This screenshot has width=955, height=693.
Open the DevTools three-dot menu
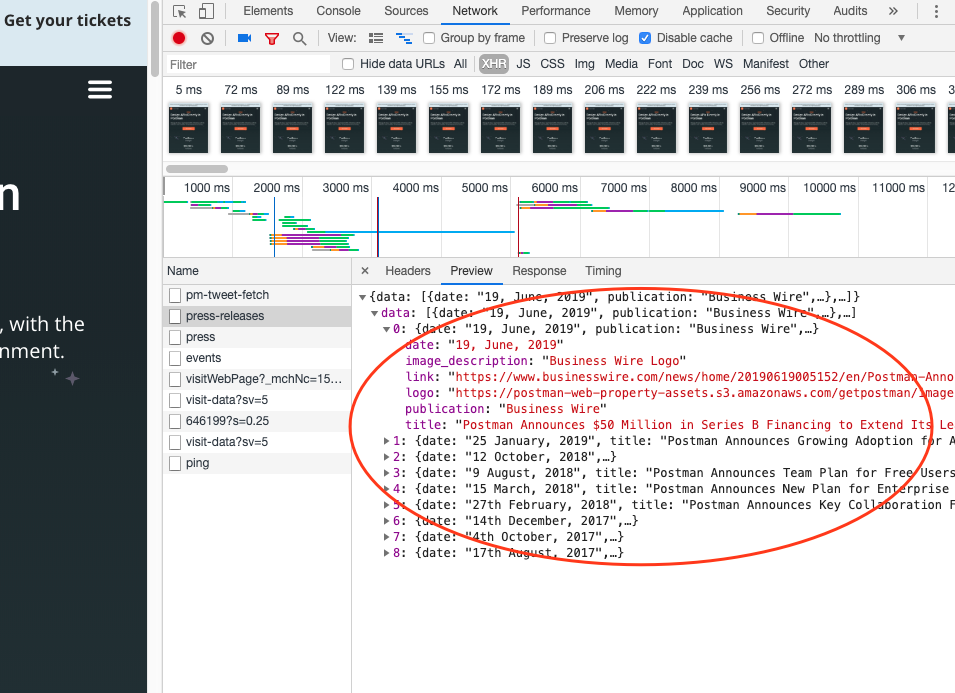click(936, 11)
